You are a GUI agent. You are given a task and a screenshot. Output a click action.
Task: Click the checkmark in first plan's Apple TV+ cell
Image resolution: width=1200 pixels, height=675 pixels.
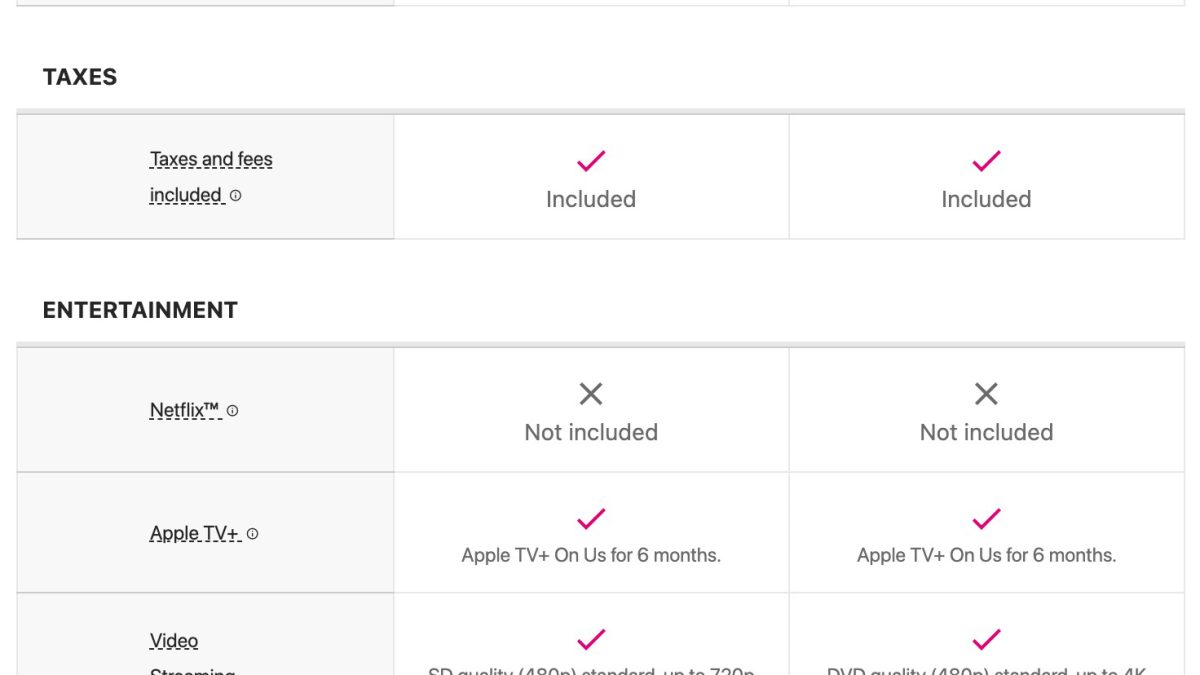[x=591, y=518]
